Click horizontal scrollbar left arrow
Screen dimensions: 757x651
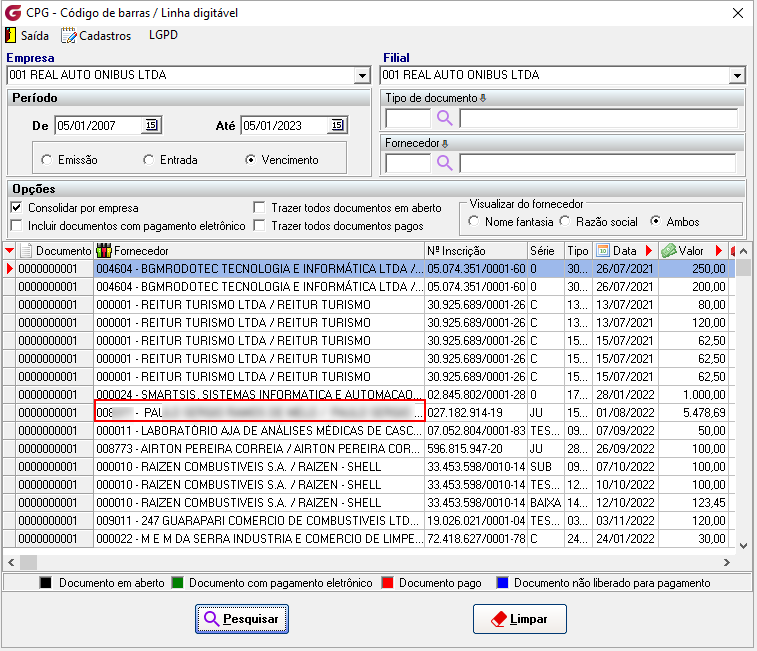[11, 562]
